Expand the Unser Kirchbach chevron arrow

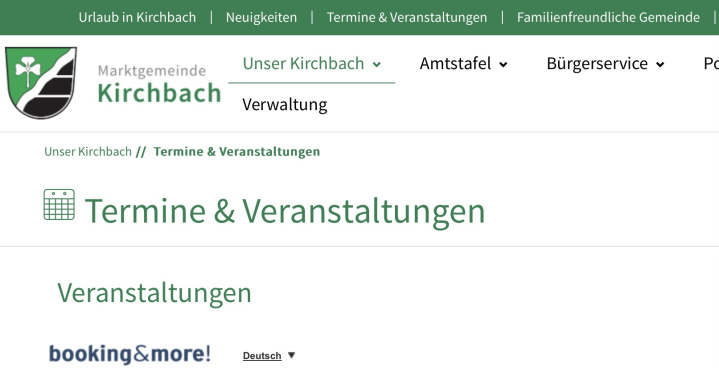(376, 65)
